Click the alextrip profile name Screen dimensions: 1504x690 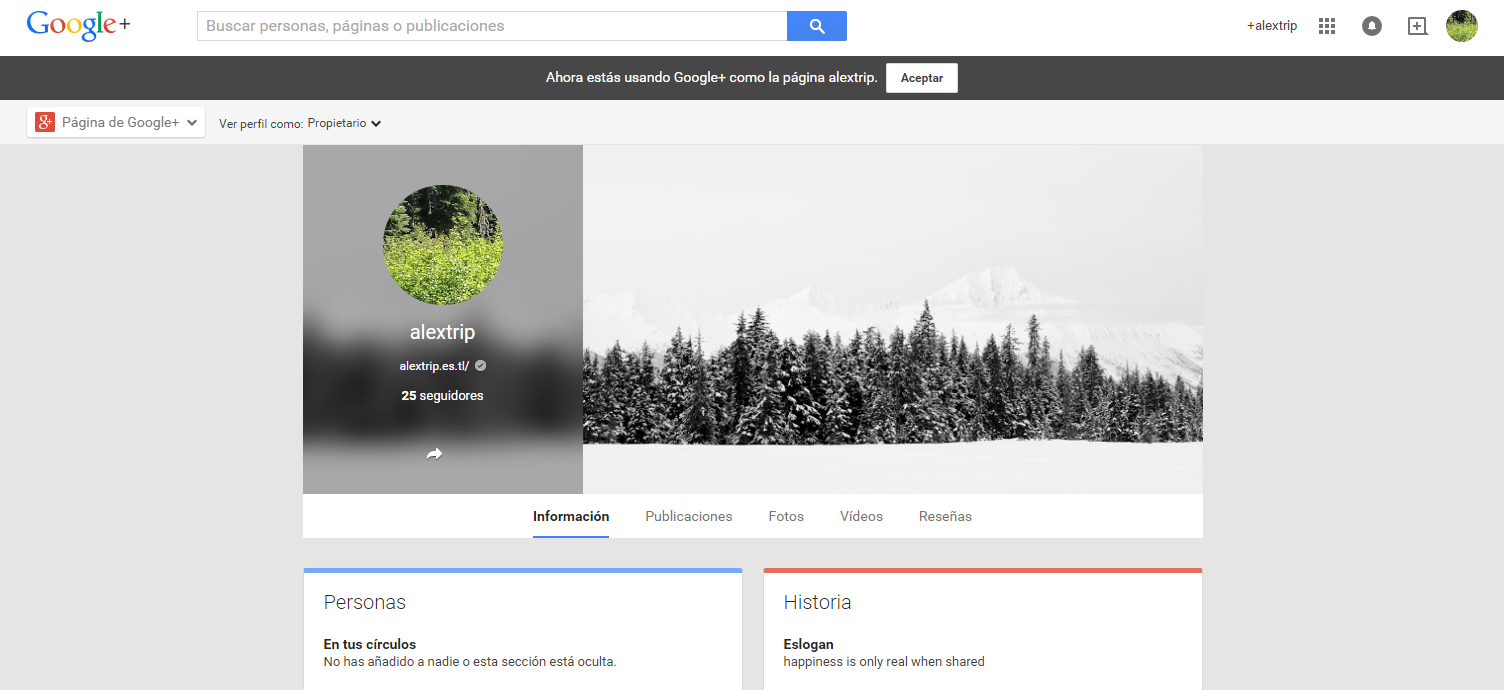point(442,332)
